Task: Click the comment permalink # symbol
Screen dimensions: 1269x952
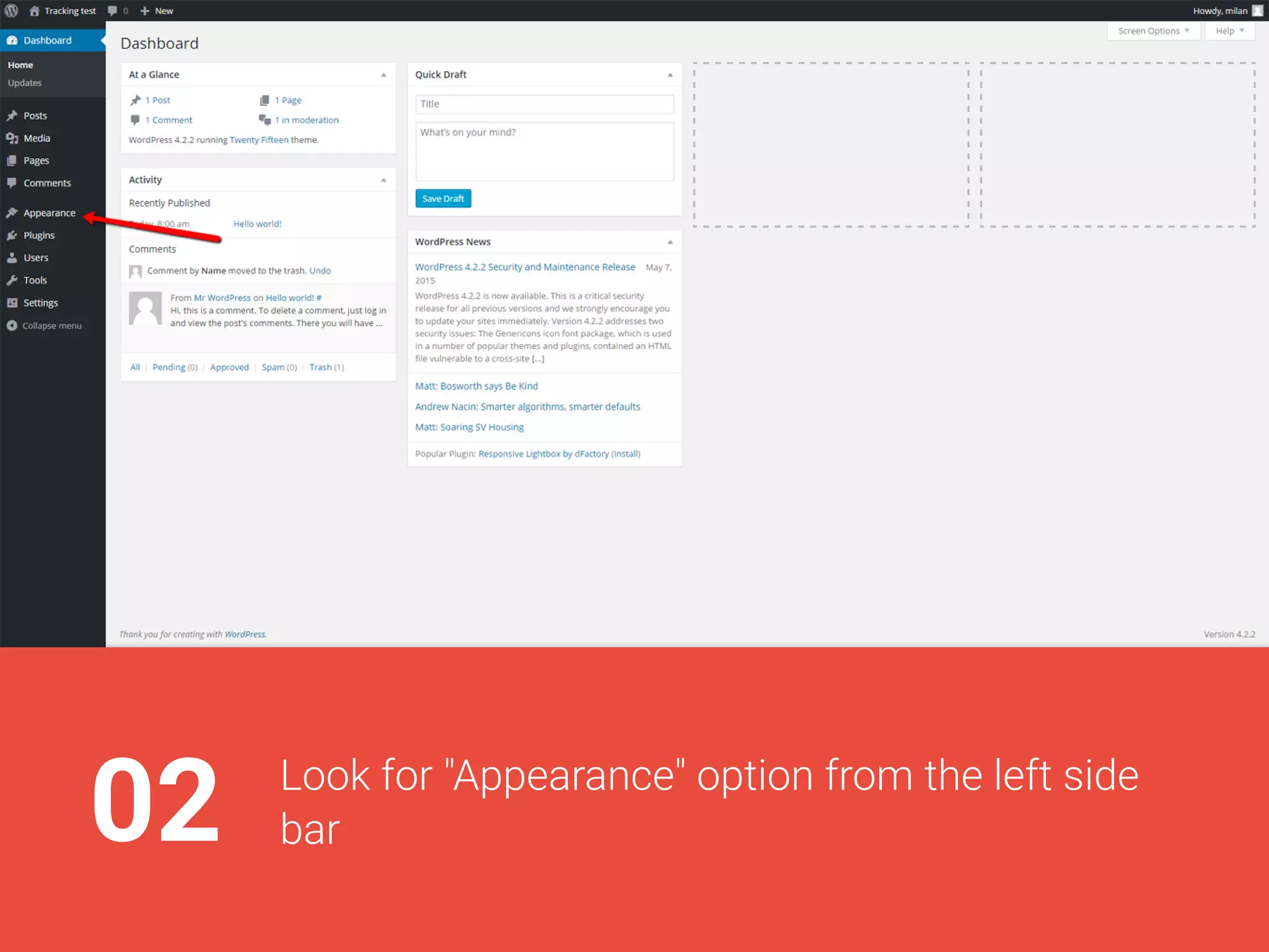Action: 319,298
